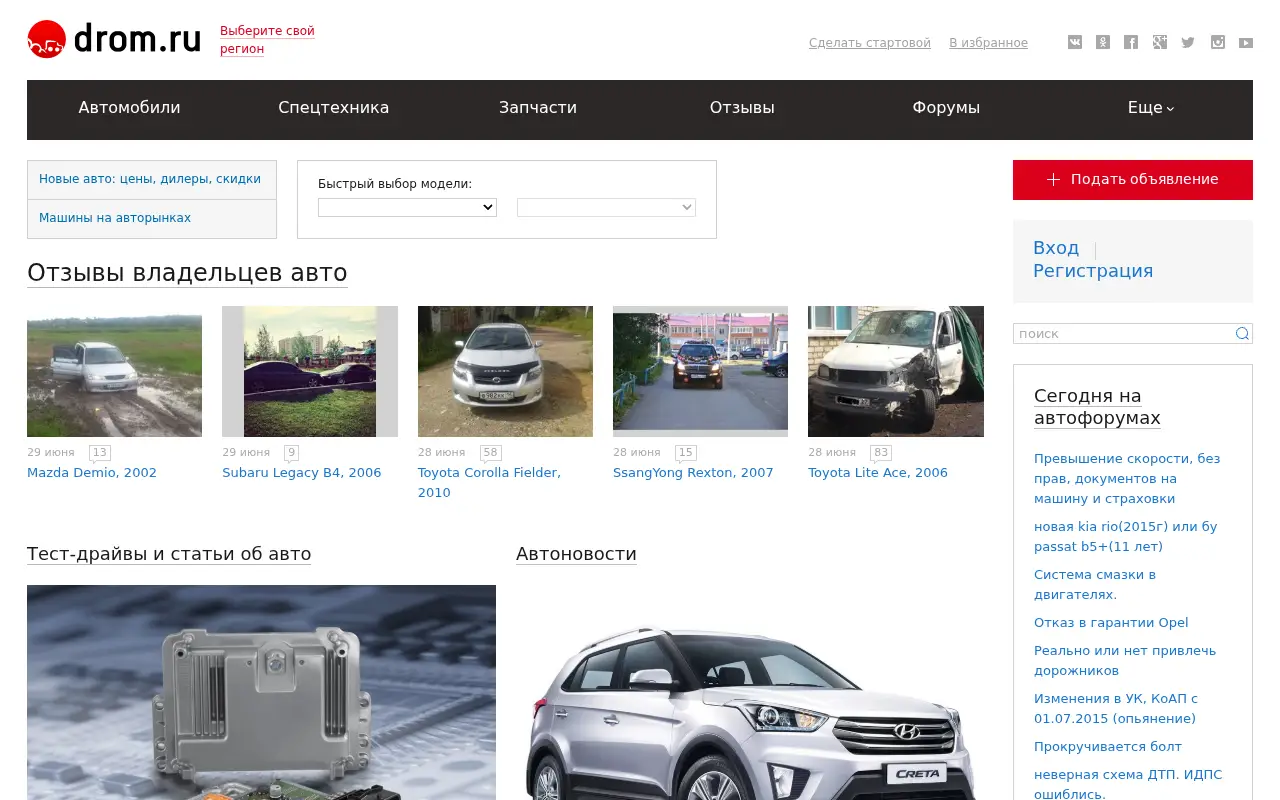
Task: Open Mazda Demio review thumbnail
Action: [114, 371]
